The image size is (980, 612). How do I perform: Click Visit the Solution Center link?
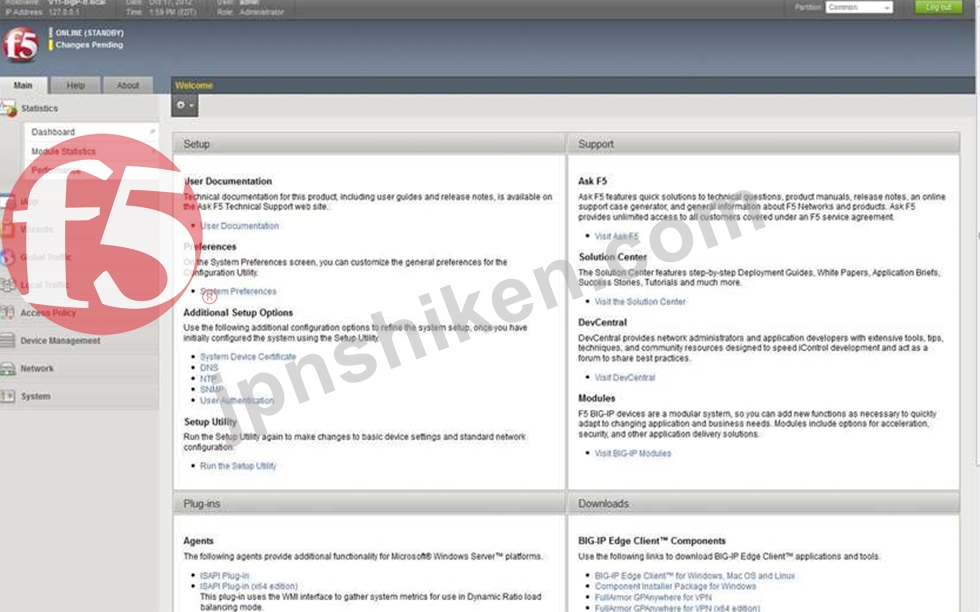click(x=640, y=301)
